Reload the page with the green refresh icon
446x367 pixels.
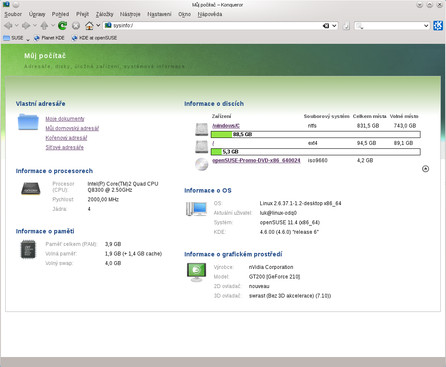click(62, 26)
